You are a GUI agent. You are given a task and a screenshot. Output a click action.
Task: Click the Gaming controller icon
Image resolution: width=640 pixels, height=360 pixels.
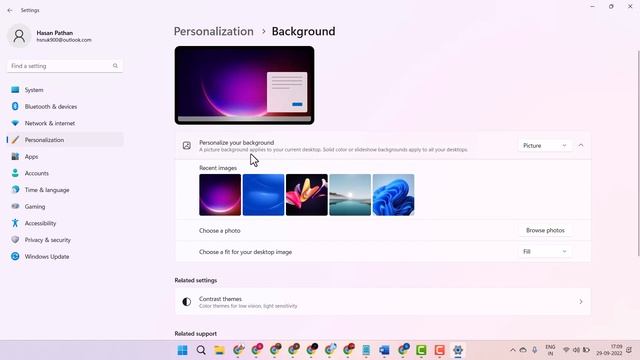[15, 207]
